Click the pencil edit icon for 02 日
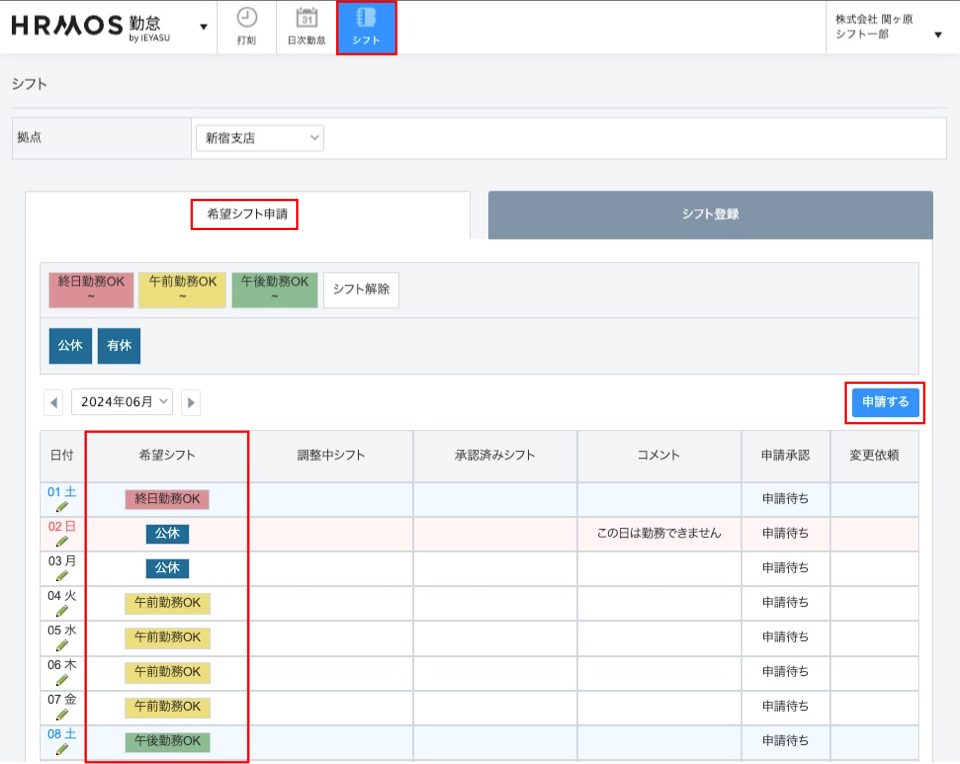This screenshot has height=764, width=960. 62,542
